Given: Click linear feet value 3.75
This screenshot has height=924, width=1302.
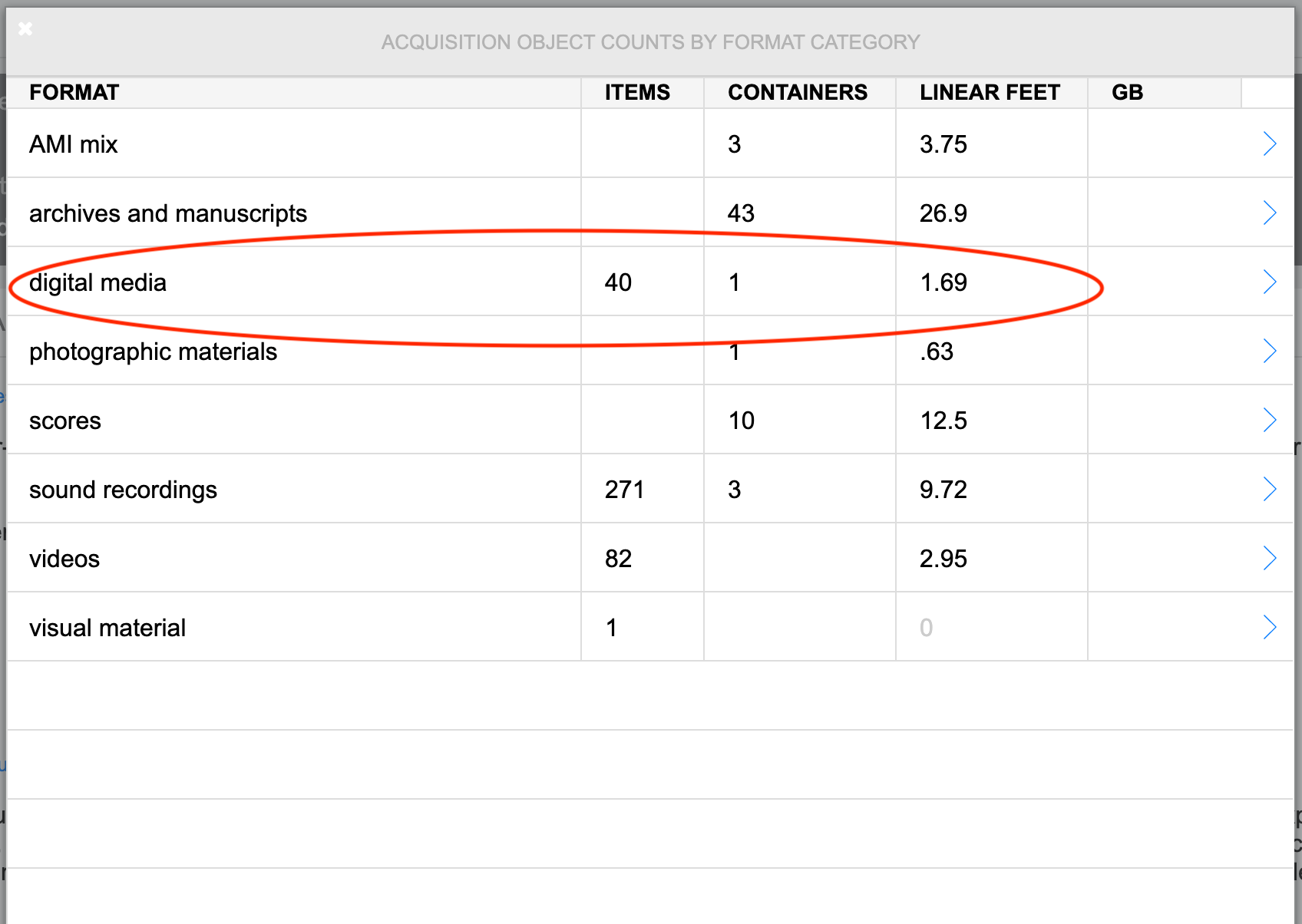Looking at the screenshot, I should [943, 144].
